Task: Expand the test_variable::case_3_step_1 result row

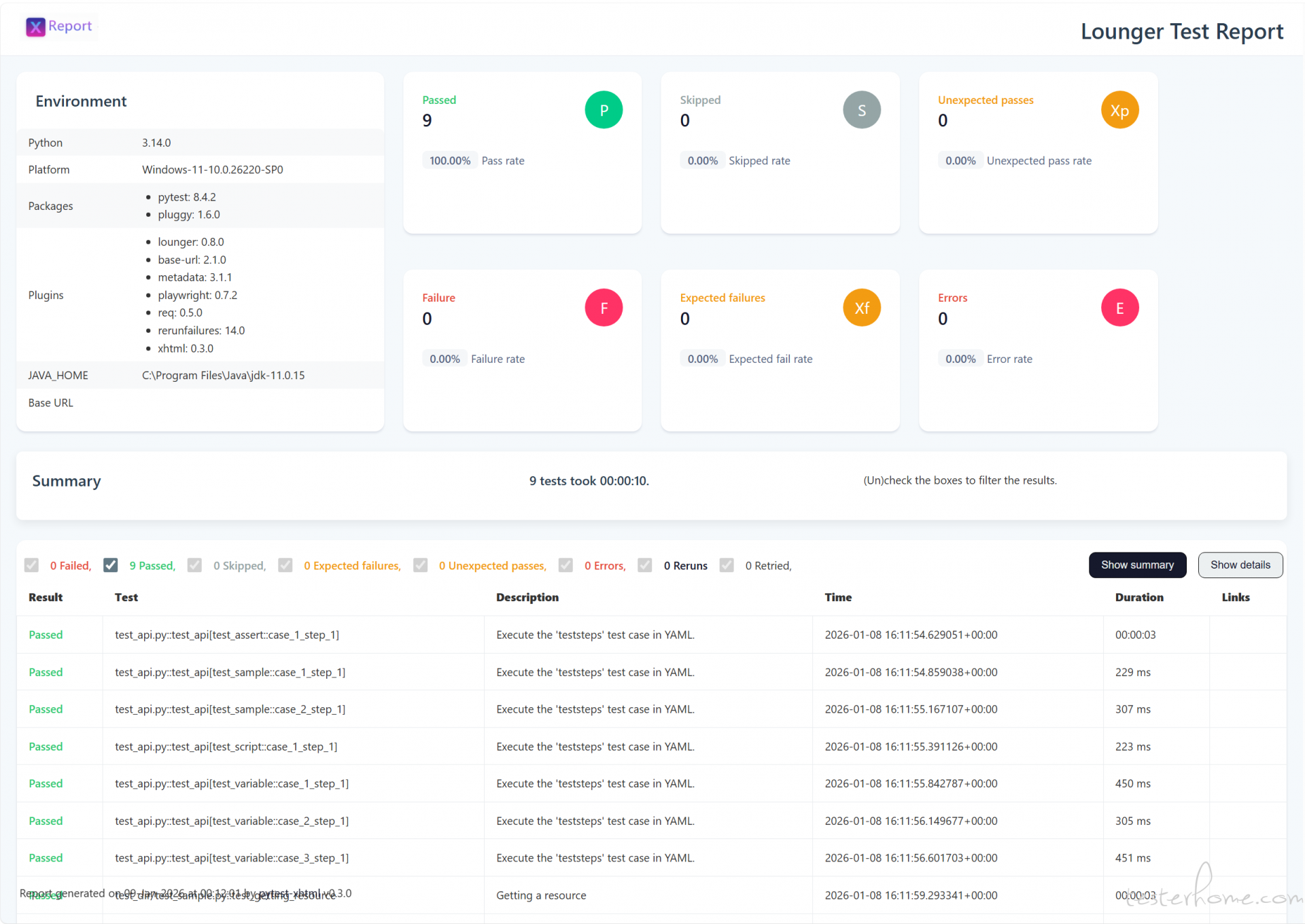Action: point(231,857)
